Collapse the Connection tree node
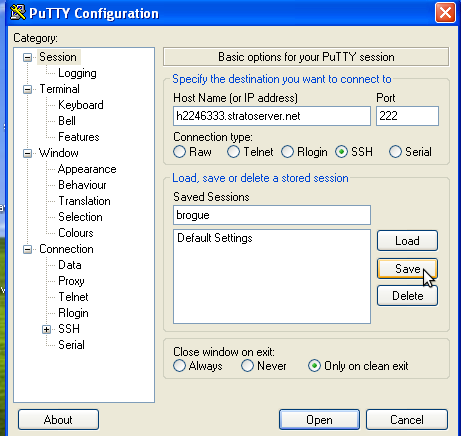The image size is (461, 436). click(27, 249)
